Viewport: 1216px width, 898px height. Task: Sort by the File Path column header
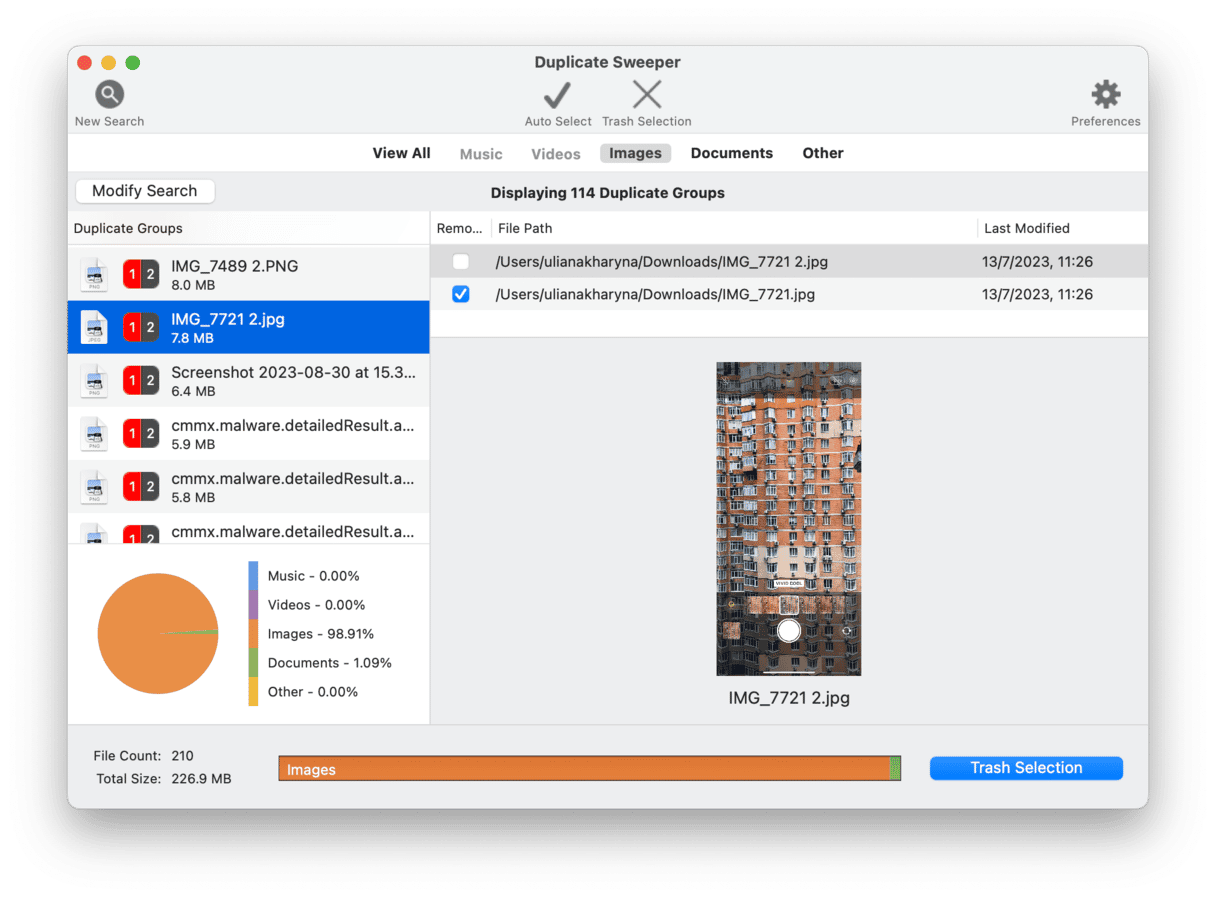(525, 228)
